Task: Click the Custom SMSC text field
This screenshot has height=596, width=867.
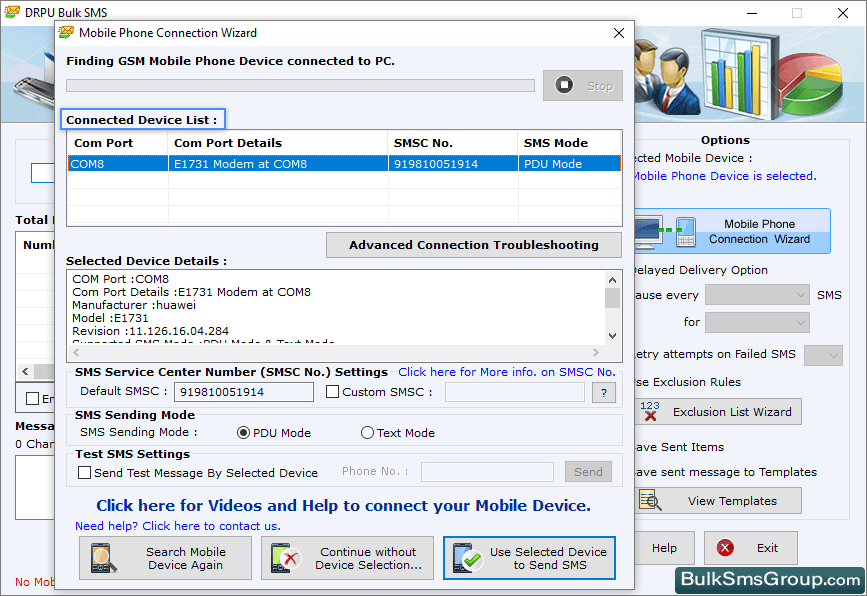Action: pyautogui.click(x=514, y=392)
